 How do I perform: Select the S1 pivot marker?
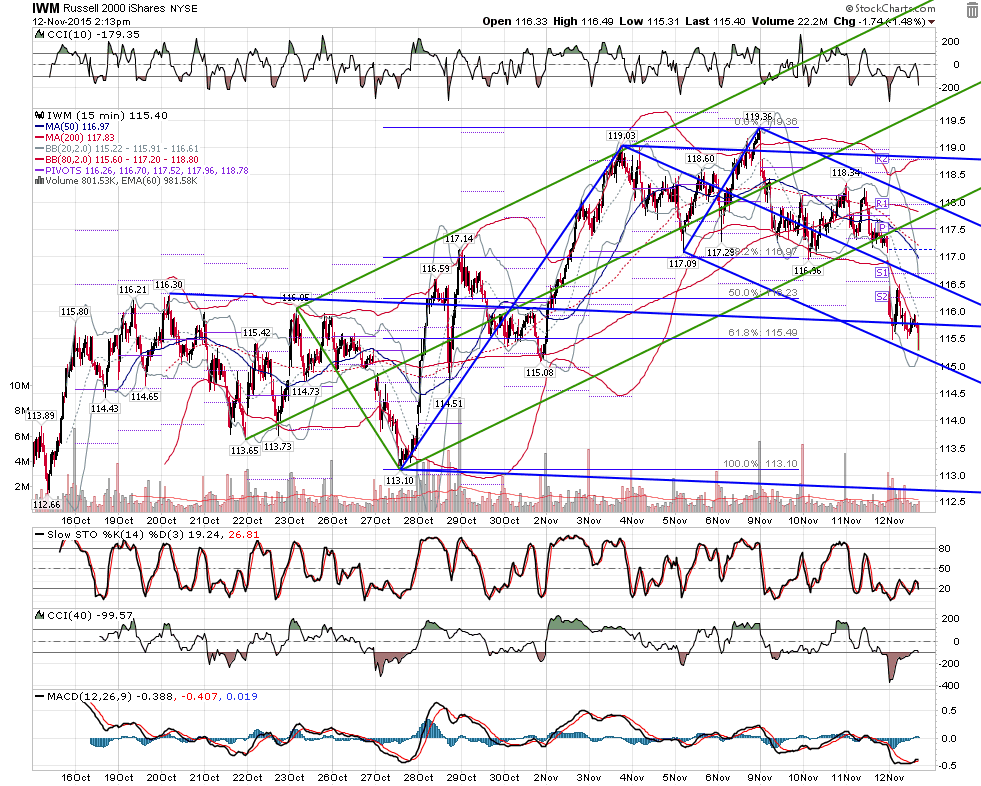tap(882, 272)
